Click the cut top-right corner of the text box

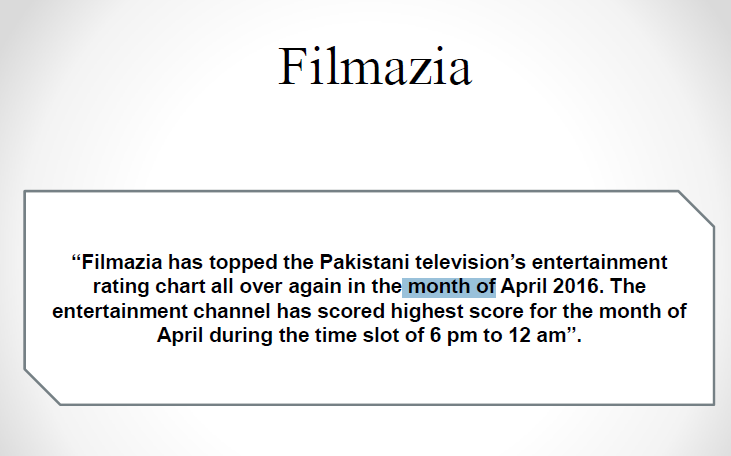[696, 208]
